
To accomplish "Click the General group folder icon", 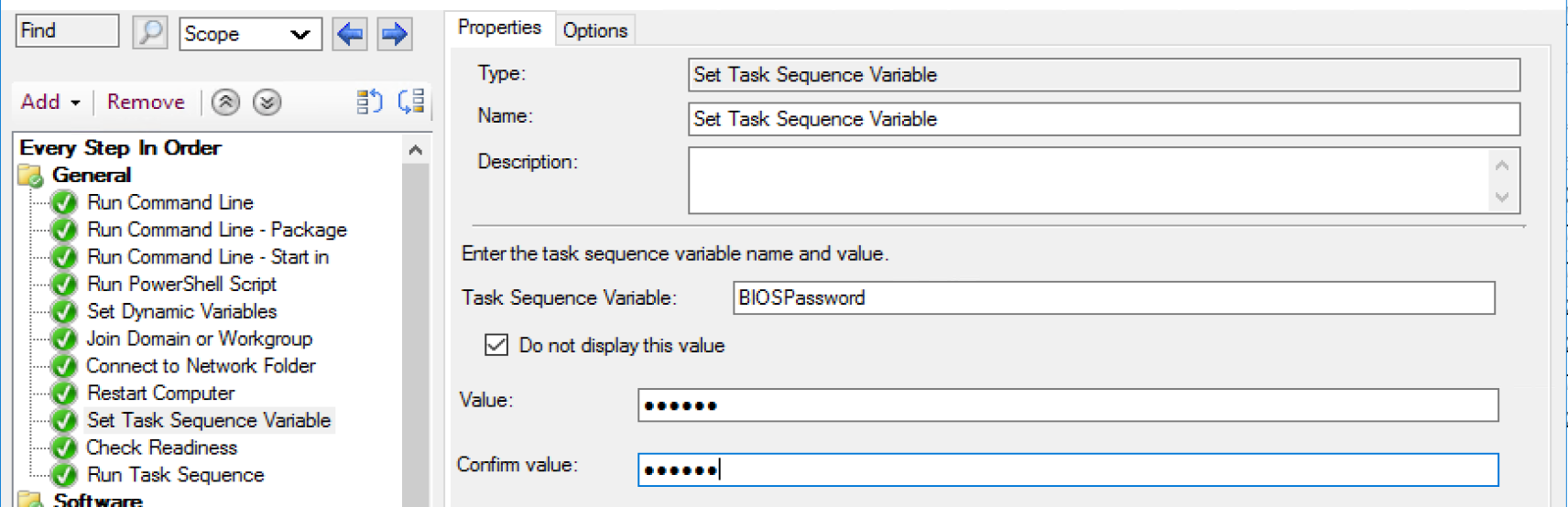I will click(x=30, y=176).
